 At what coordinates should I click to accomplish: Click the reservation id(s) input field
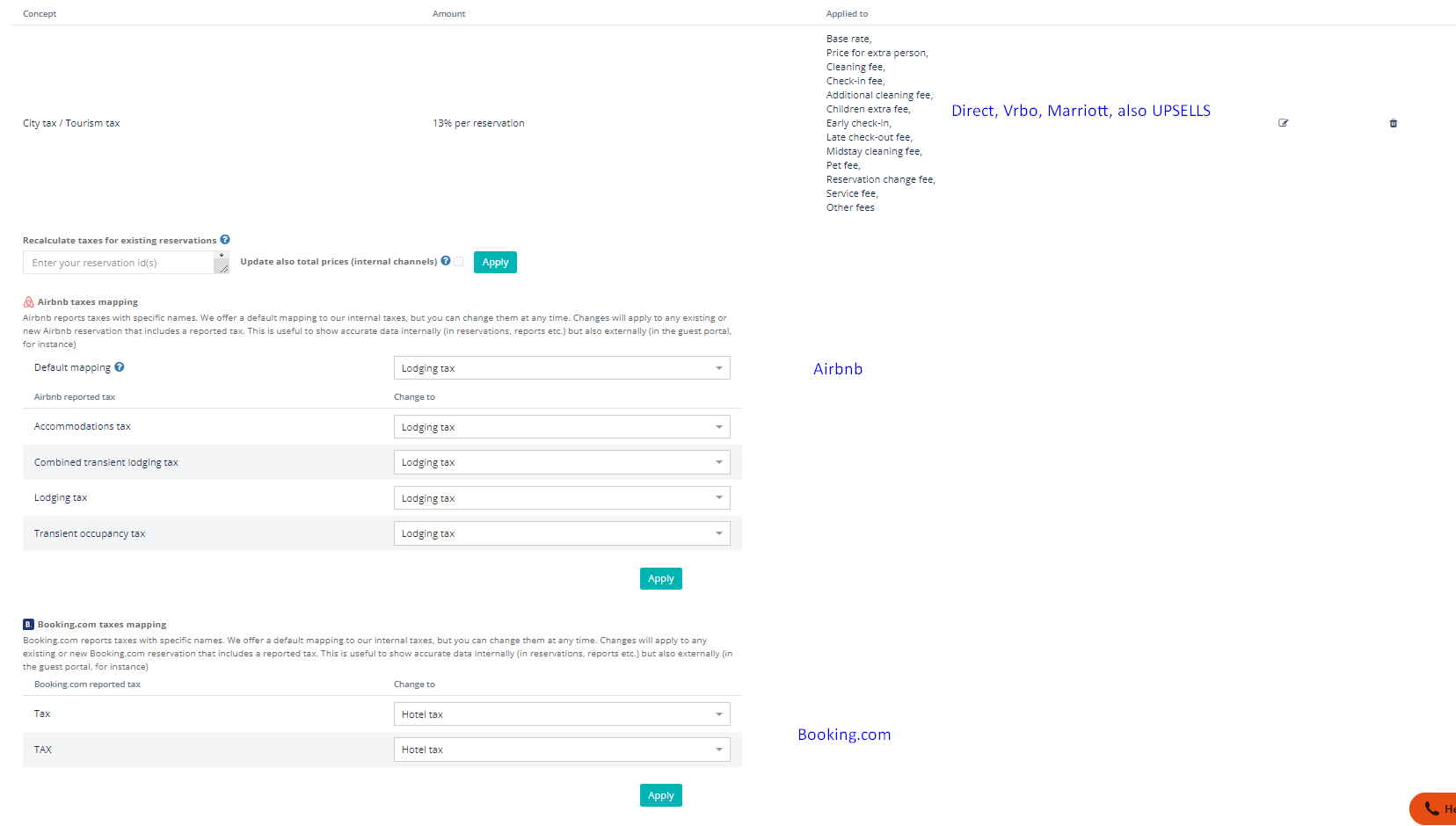pos(119,263)
